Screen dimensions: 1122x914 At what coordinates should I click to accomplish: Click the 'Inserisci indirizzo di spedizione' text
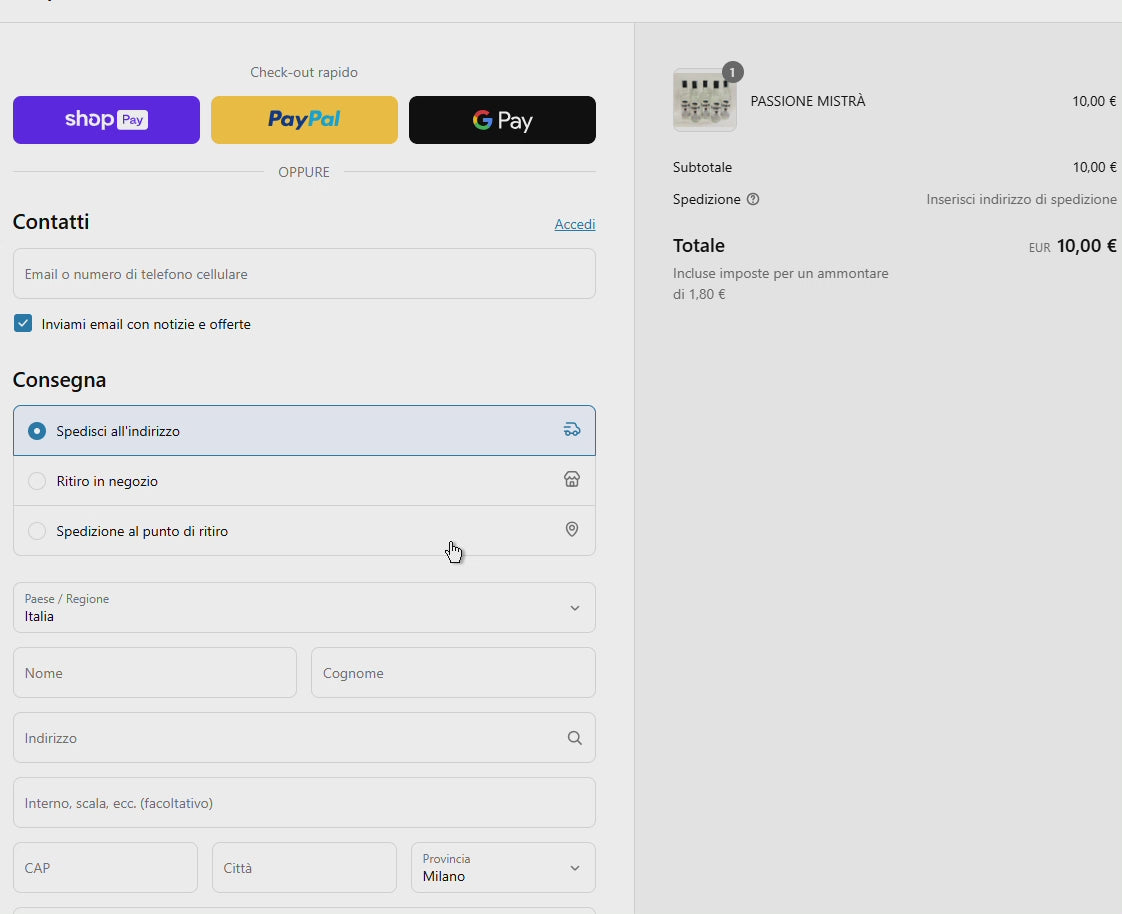coord(1021,200)
